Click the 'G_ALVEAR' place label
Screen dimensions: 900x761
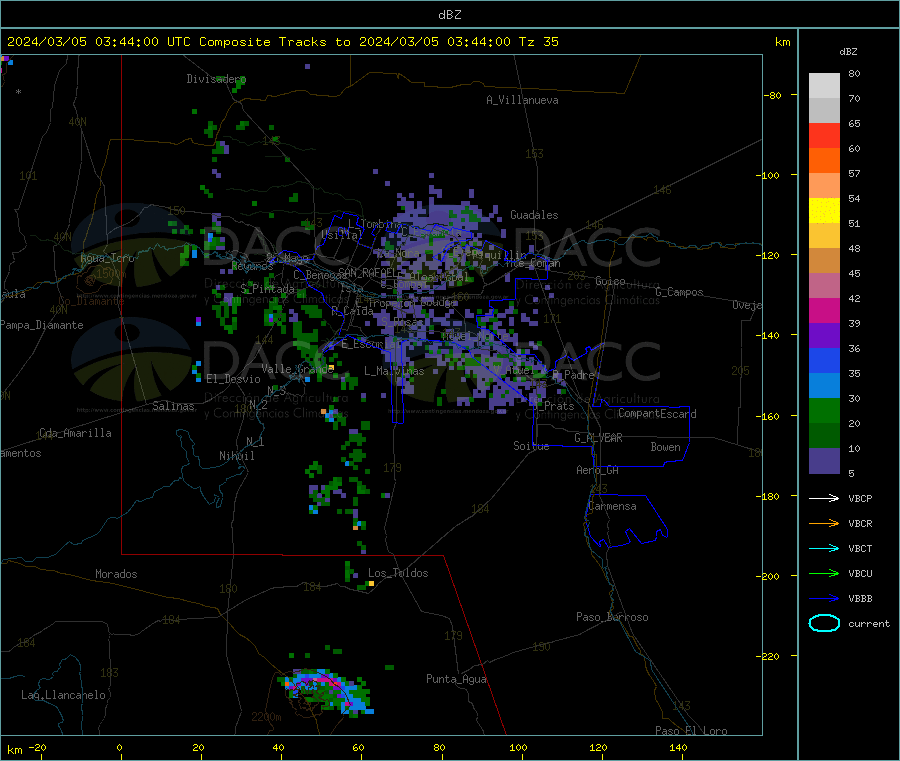[x=598, y=438]
